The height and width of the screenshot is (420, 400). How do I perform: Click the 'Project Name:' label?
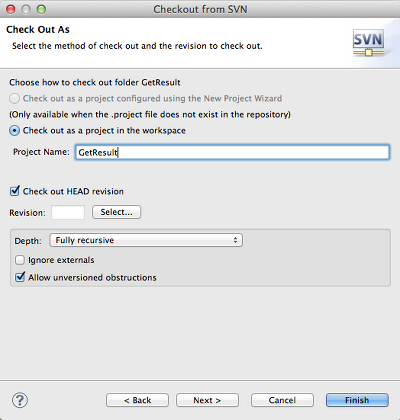pyautogui.click(x=41, y=152)
